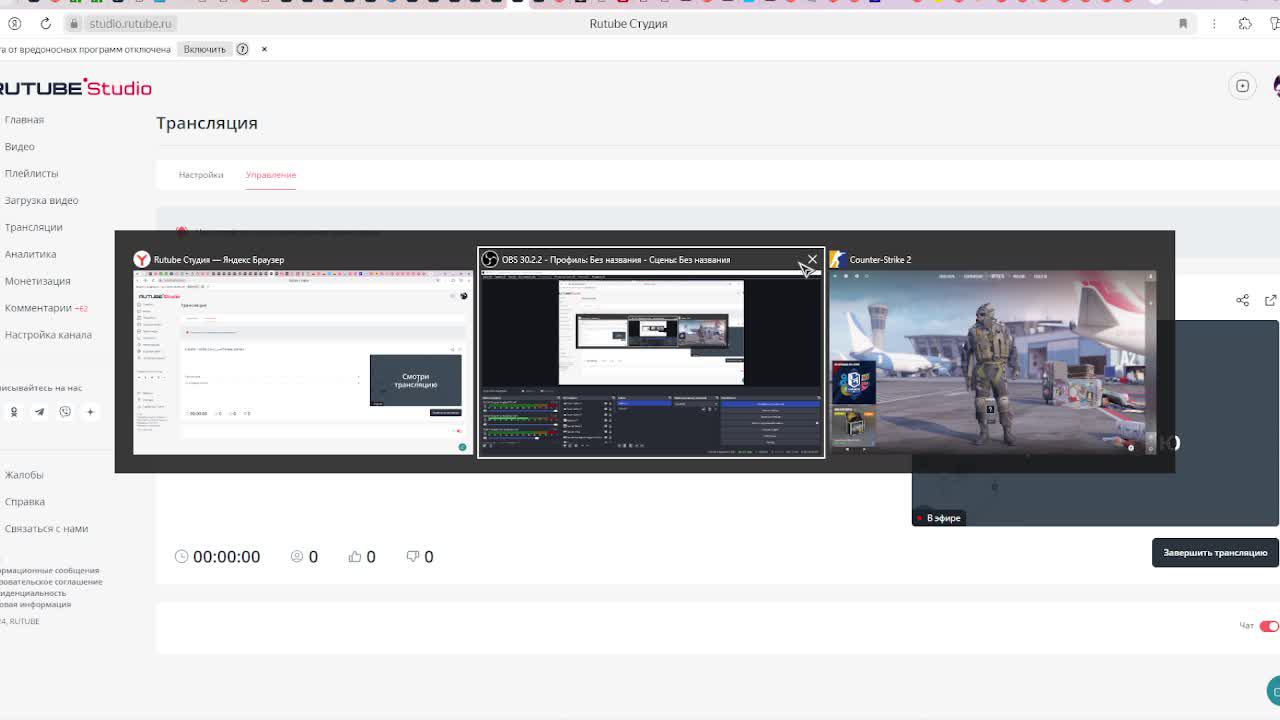Close the OBS window from task switcher
Screen dimensions: 1280x720
812,259
